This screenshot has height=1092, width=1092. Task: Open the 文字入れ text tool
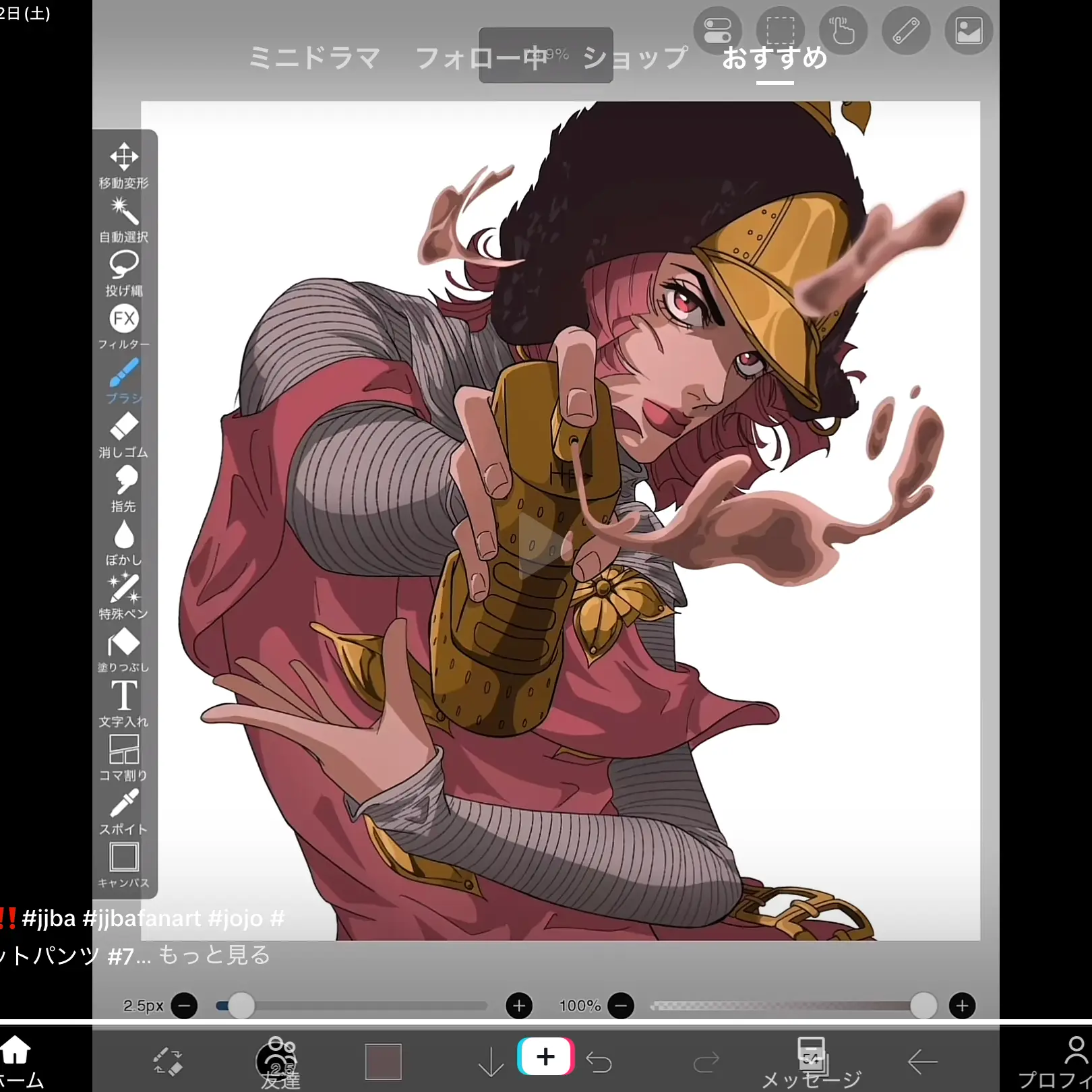pos(124,704)
